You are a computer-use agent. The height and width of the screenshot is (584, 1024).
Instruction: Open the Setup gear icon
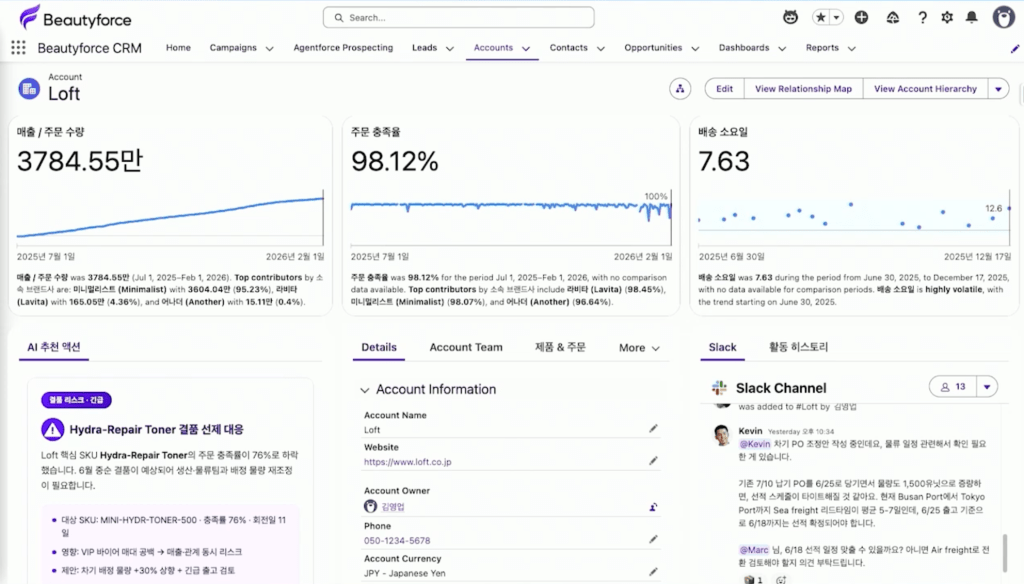(x=947, y=18)
